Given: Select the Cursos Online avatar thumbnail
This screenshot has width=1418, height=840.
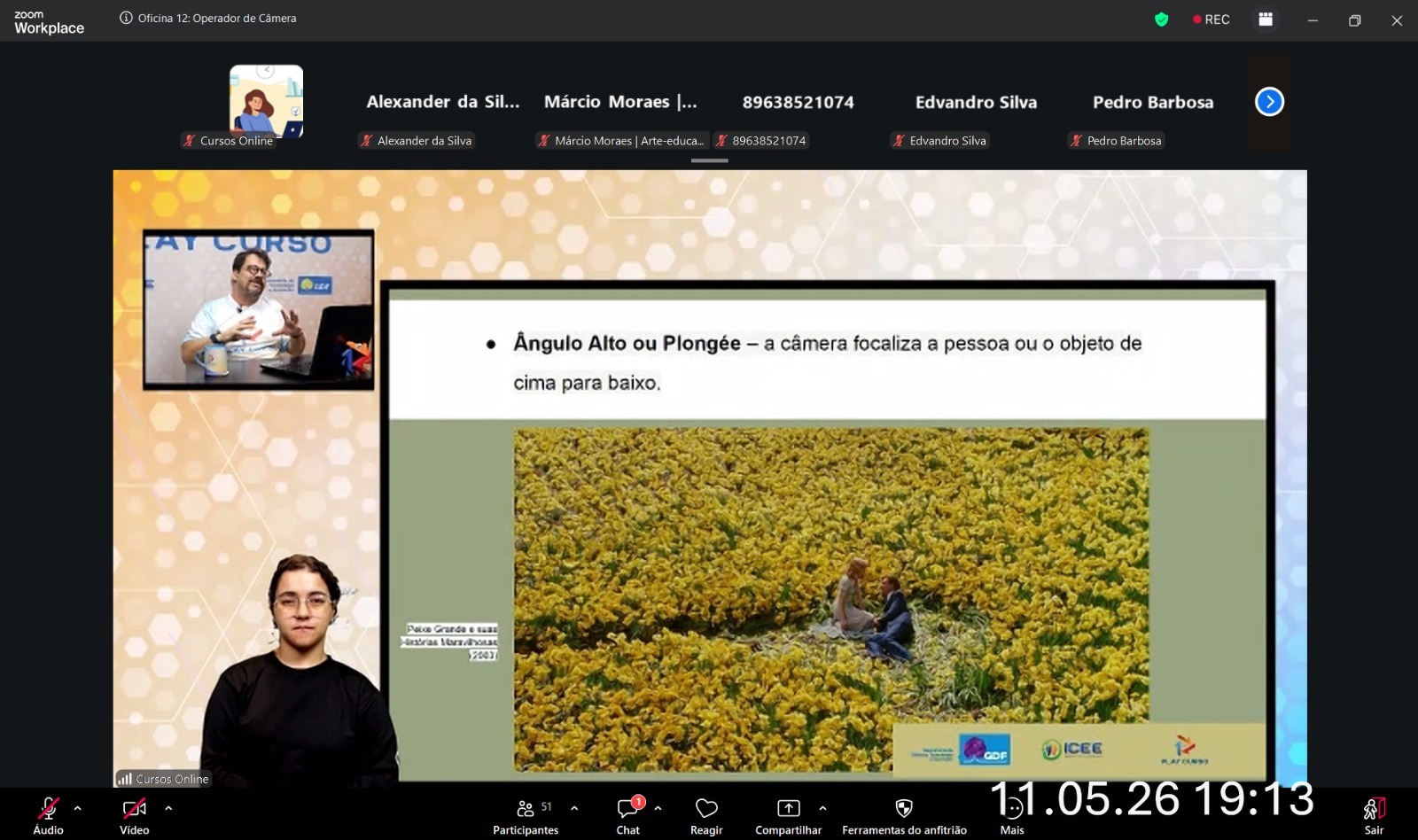Looking at the screenshot, I should 266,100.
